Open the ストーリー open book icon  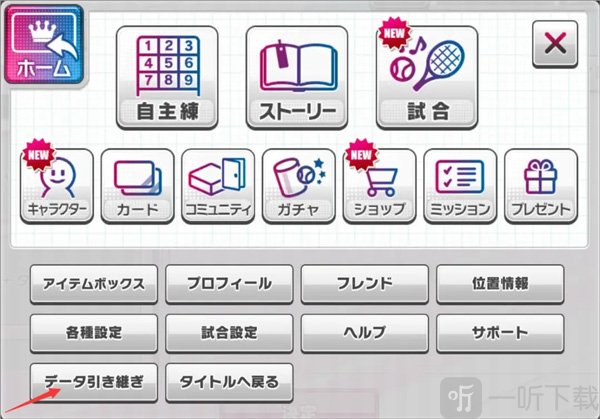[x=297, y=78]
